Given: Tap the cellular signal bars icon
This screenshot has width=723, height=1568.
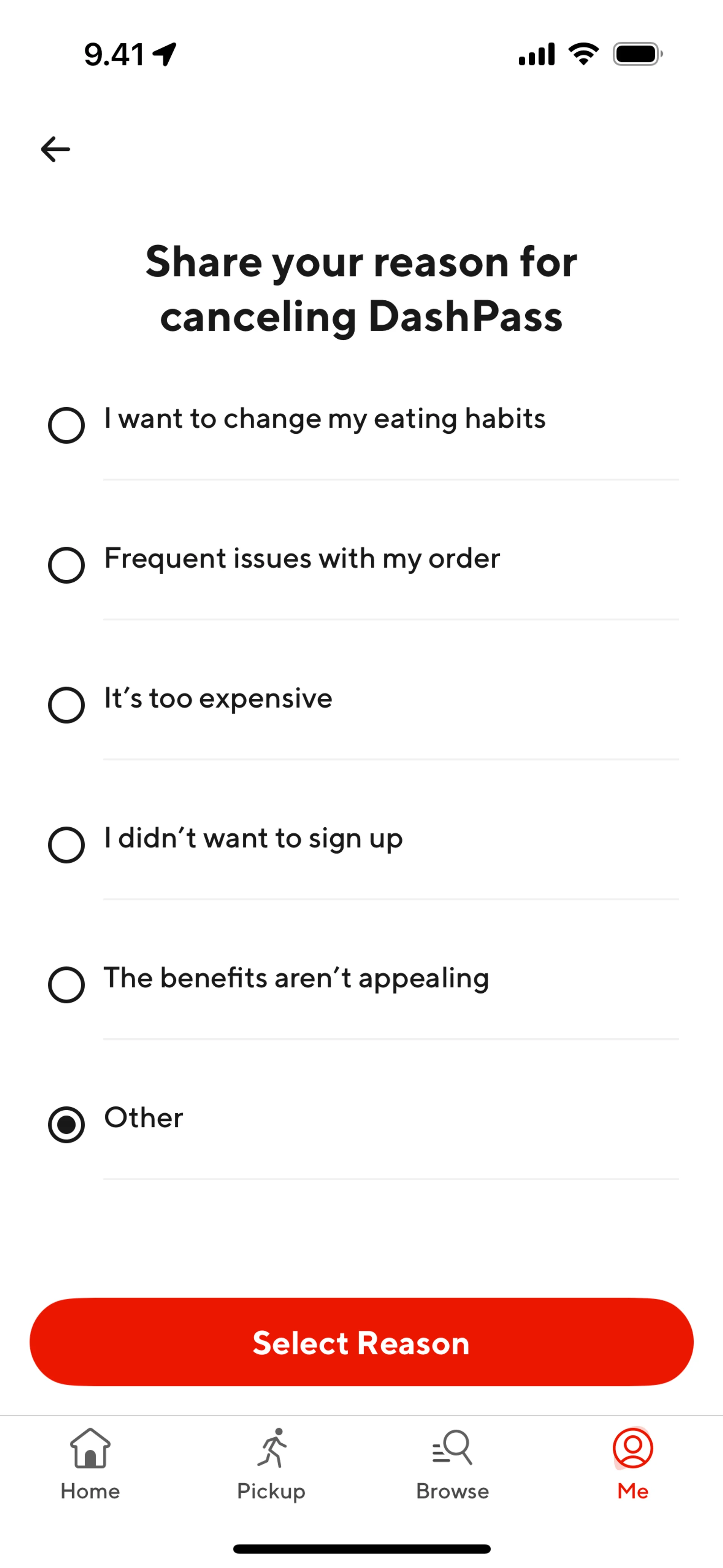Looking at the screenshot, I should (536, 54).
